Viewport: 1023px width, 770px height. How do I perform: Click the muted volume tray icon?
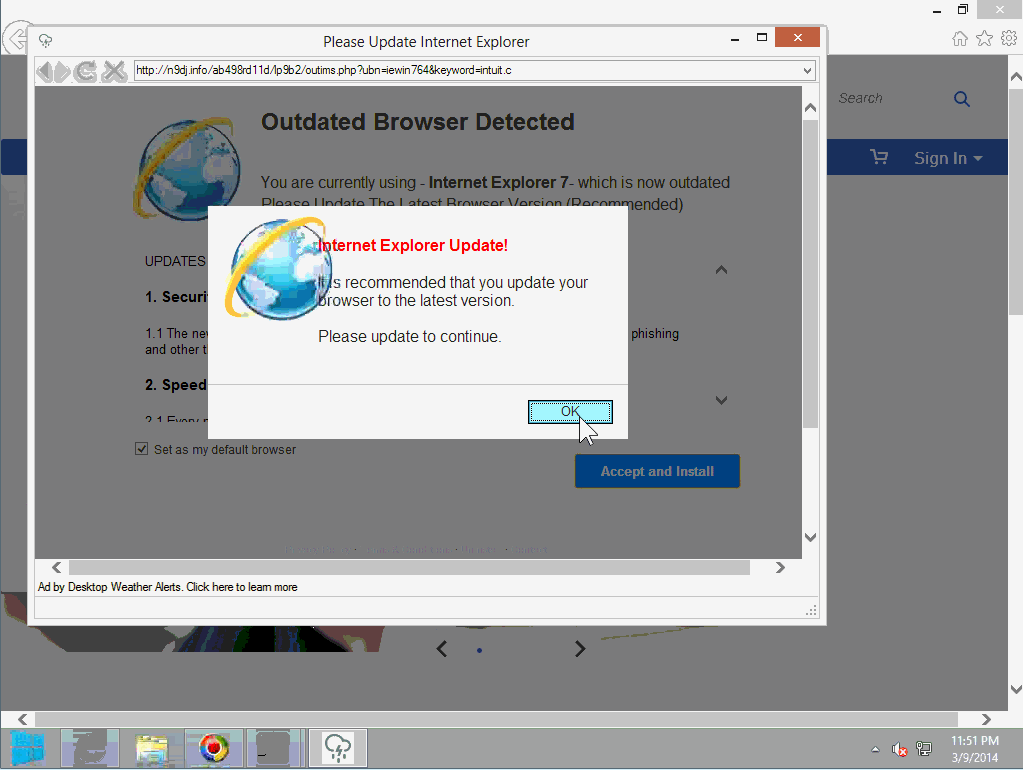click(900, 749)
